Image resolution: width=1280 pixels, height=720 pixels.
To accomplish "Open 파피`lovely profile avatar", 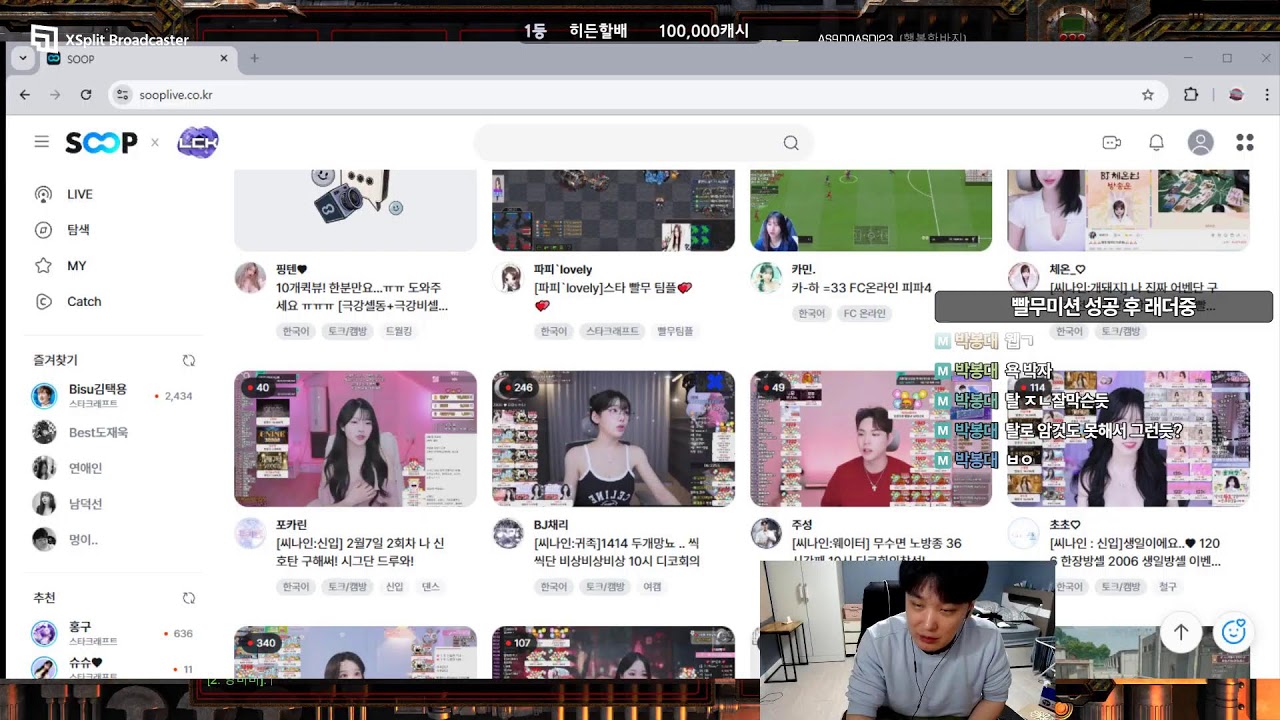I will pos(508,278).
